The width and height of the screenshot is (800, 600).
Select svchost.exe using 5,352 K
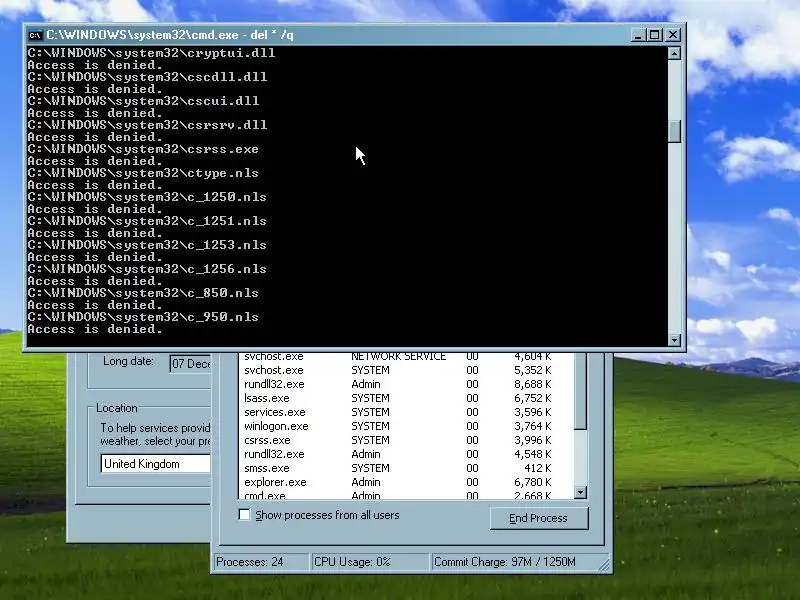click(x=406, y=370)
